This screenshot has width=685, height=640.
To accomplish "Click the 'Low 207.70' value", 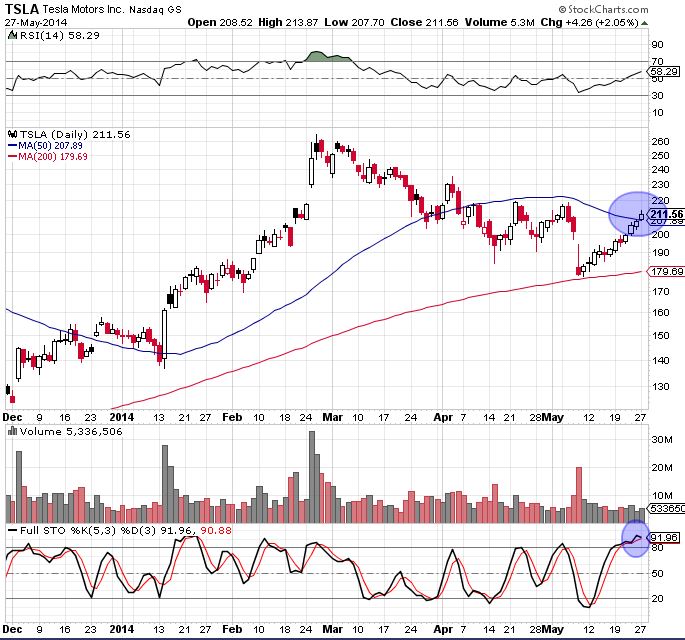I will pos(354,22).
